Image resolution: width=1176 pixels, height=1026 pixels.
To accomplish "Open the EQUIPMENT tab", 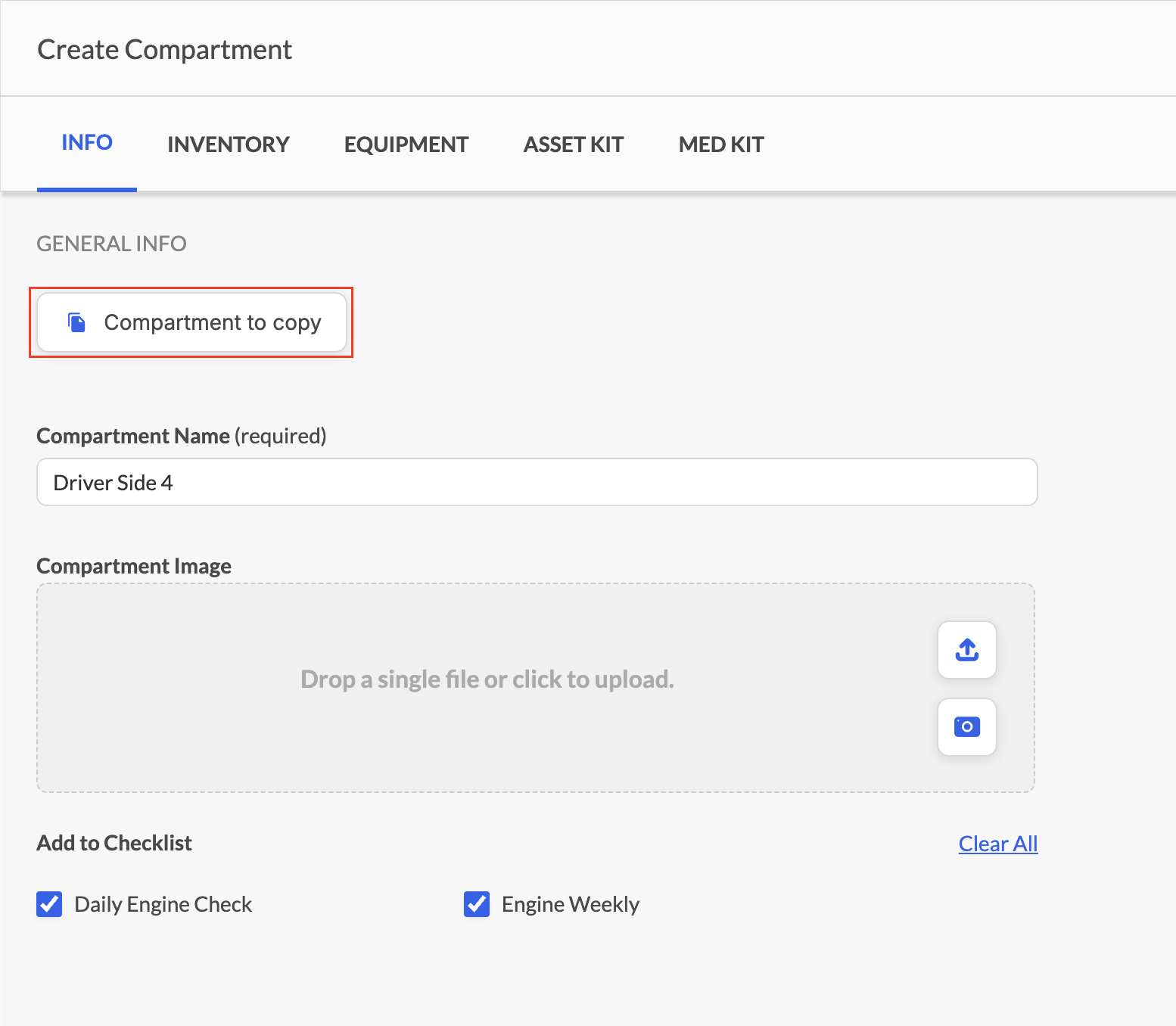I will 406,145.
